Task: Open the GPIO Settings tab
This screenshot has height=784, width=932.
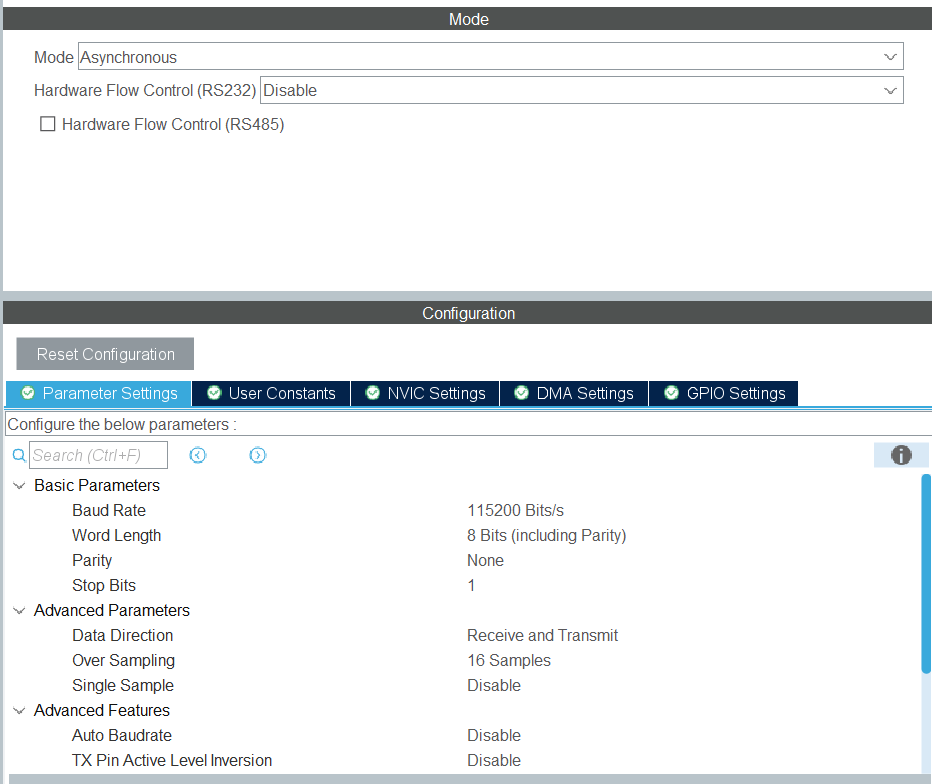Action: pyautogui.click(x=723, y=393)
